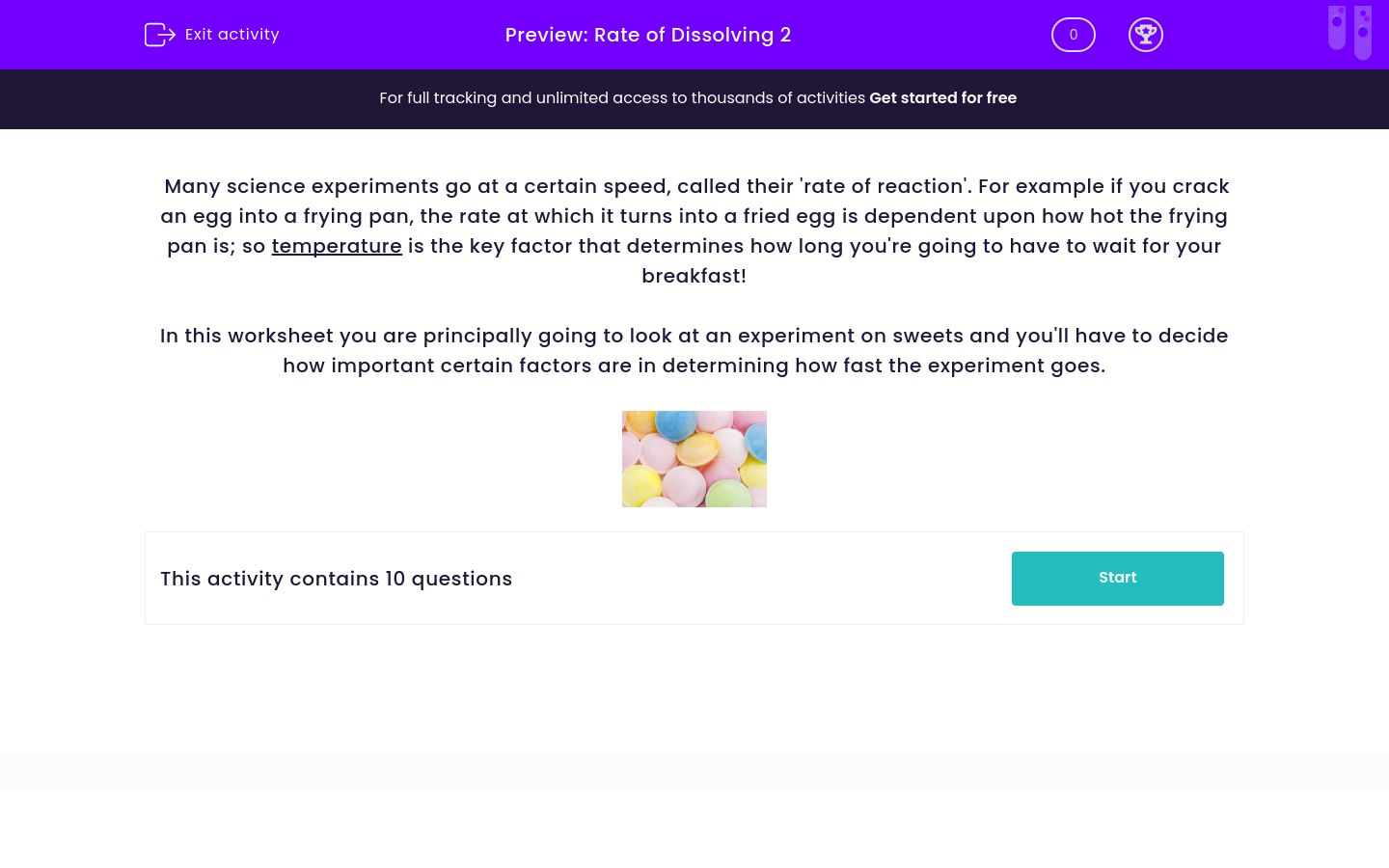Click the Exit activity label text
1389x868 pixels.
point(231,34)
